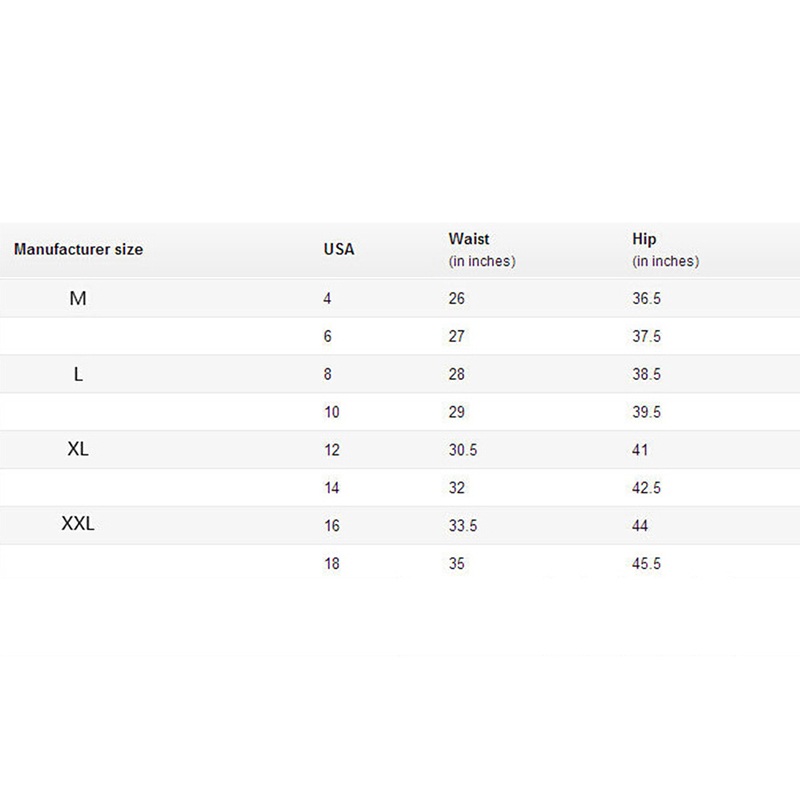Click USA size 18 cell
Screen dimensions: 800x800
331,564
